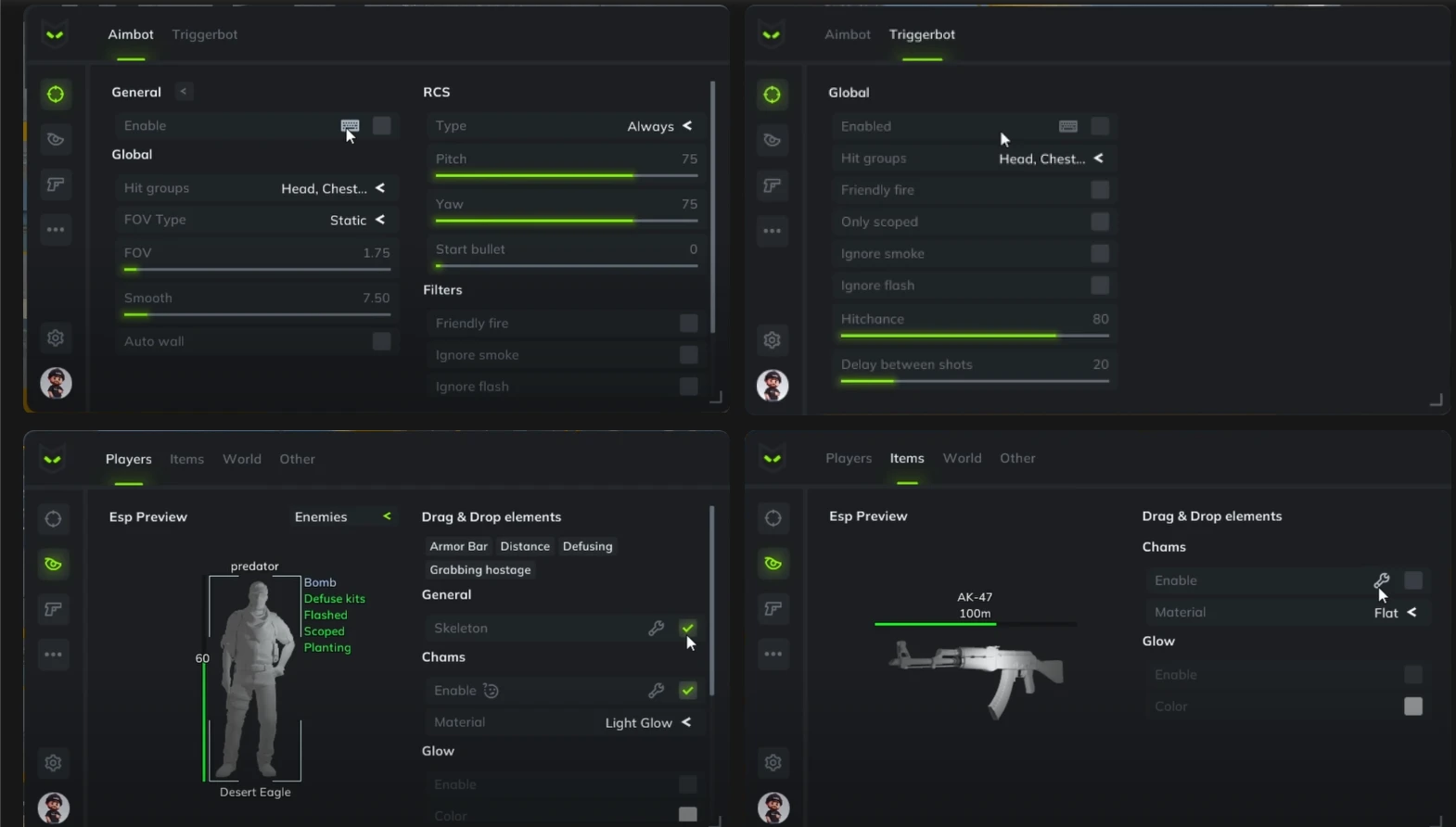The width and height of the screenshot is (1456, 827).
Task: Open the gun sidebar section in Aimbot window
Action: click(56, 184)
